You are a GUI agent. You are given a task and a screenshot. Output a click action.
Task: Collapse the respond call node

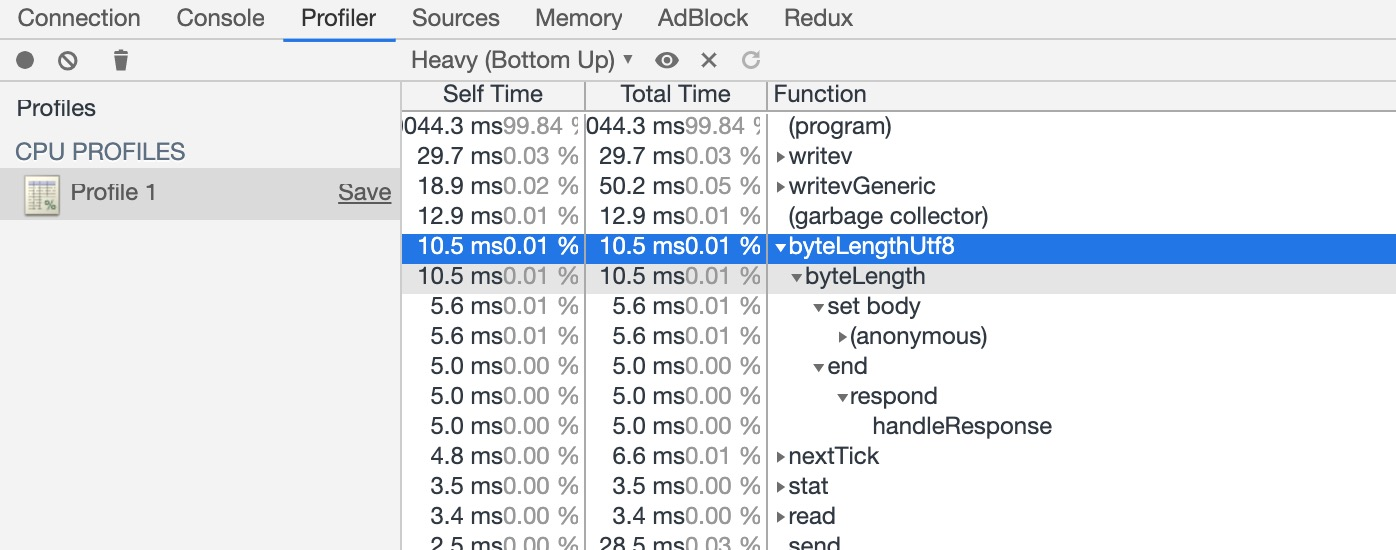pyautogui.click(x=843, y=397)
